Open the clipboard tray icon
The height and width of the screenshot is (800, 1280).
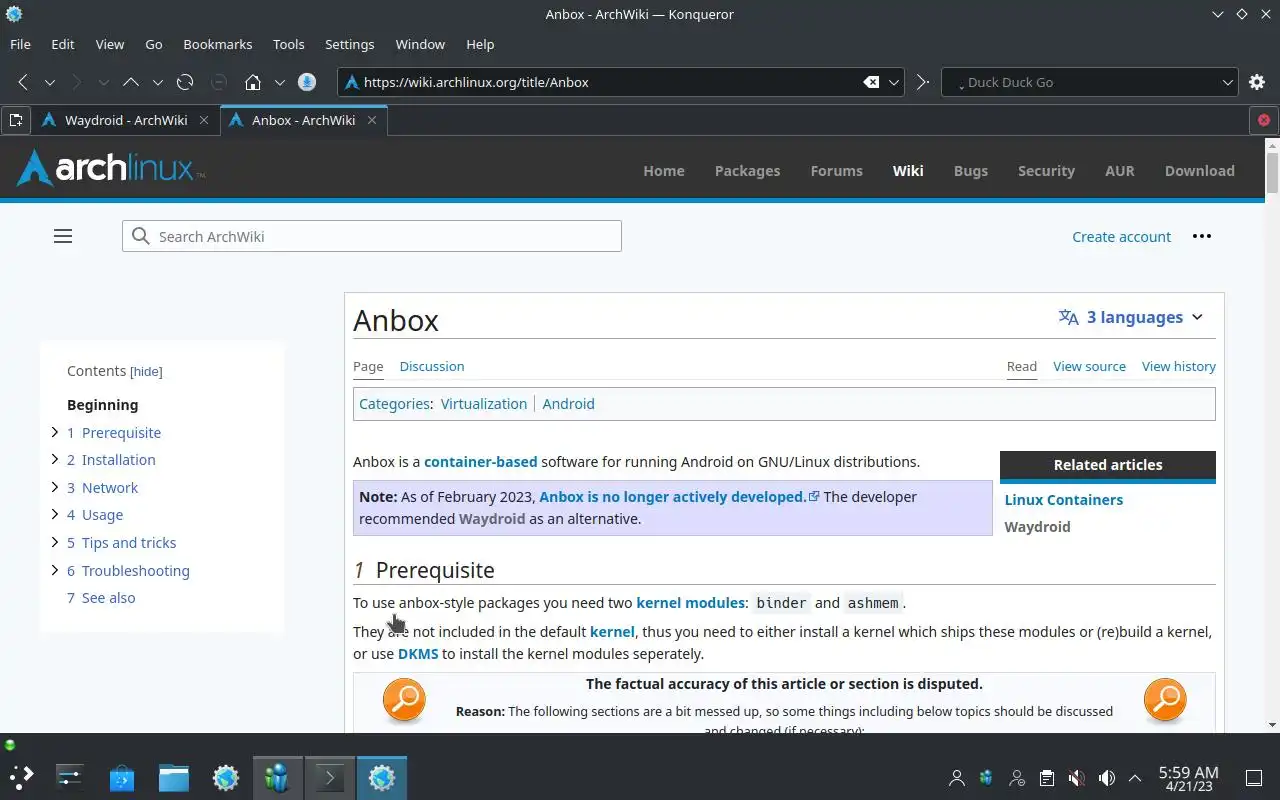coord(1047,778)
